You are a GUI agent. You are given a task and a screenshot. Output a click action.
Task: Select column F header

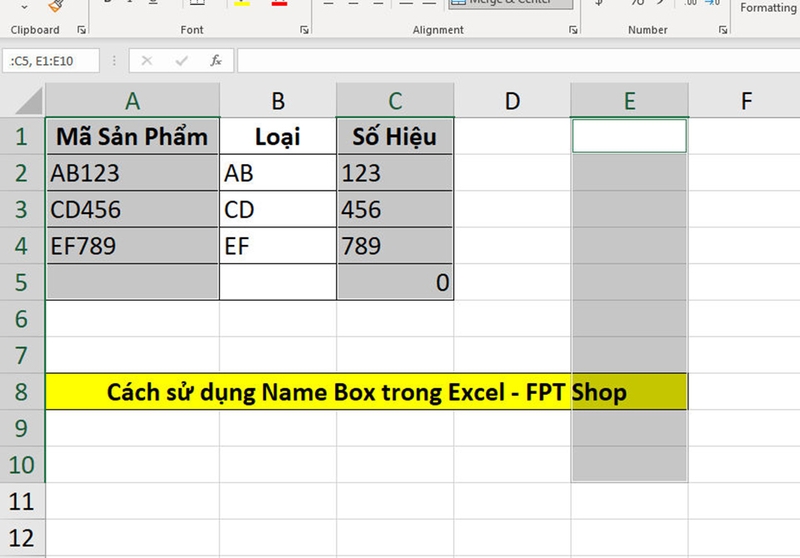[x=745, y=100]
